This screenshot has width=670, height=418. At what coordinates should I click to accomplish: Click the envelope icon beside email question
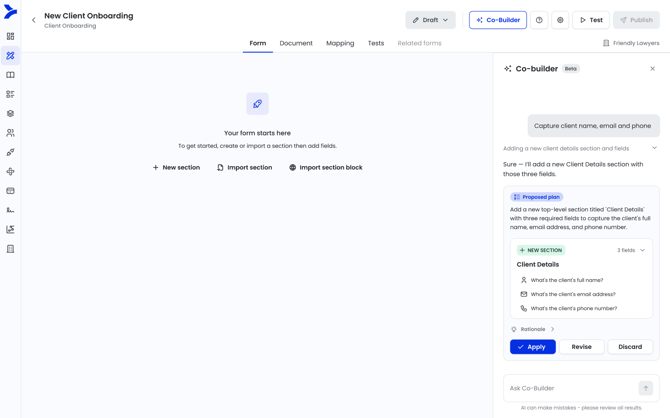pyautogui.click(x=523, y=294)
